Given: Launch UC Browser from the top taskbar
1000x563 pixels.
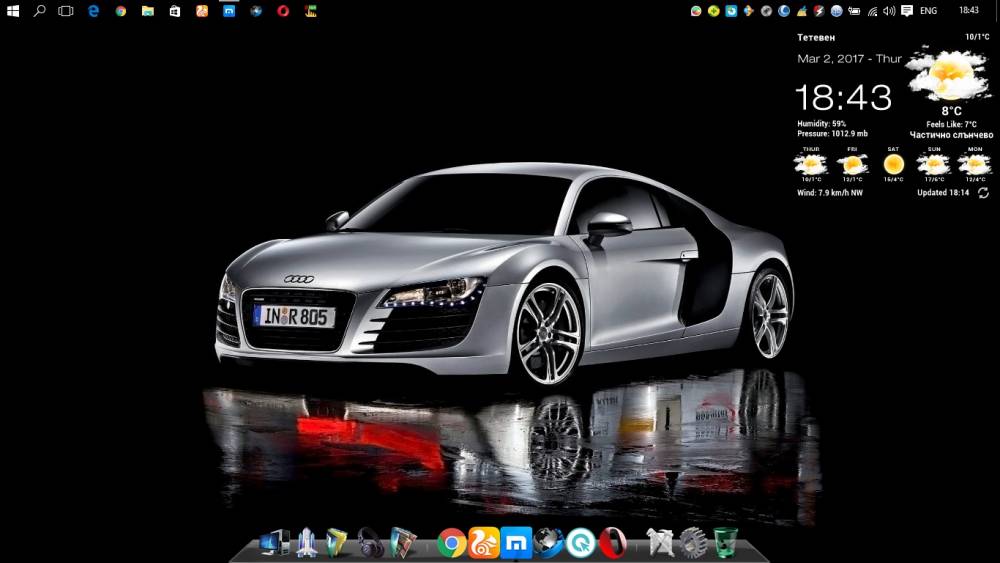Looking at the screenshot, I should (202, 11).
